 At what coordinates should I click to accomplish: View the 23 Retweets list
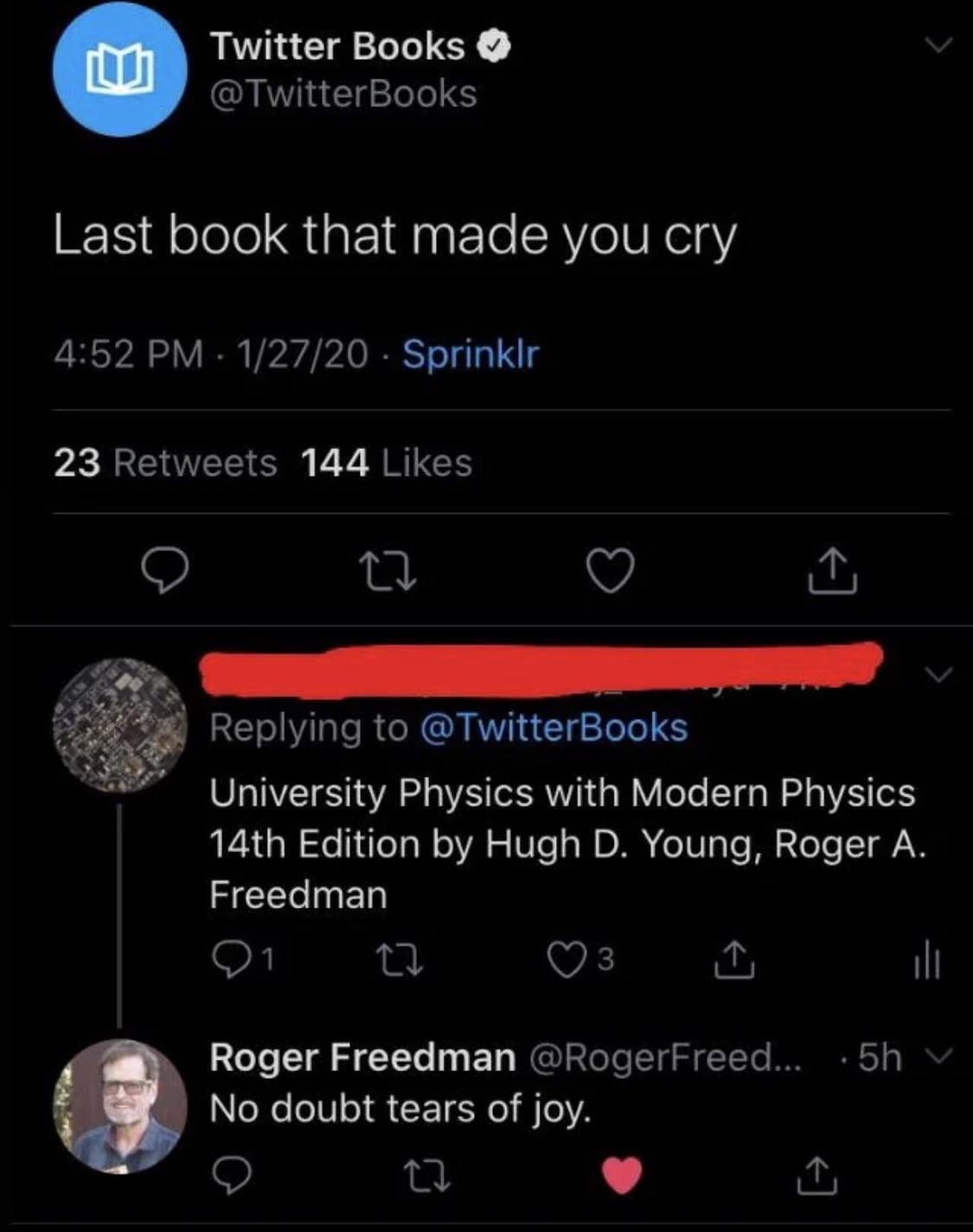pyautogui.click(x=165, y=463)
